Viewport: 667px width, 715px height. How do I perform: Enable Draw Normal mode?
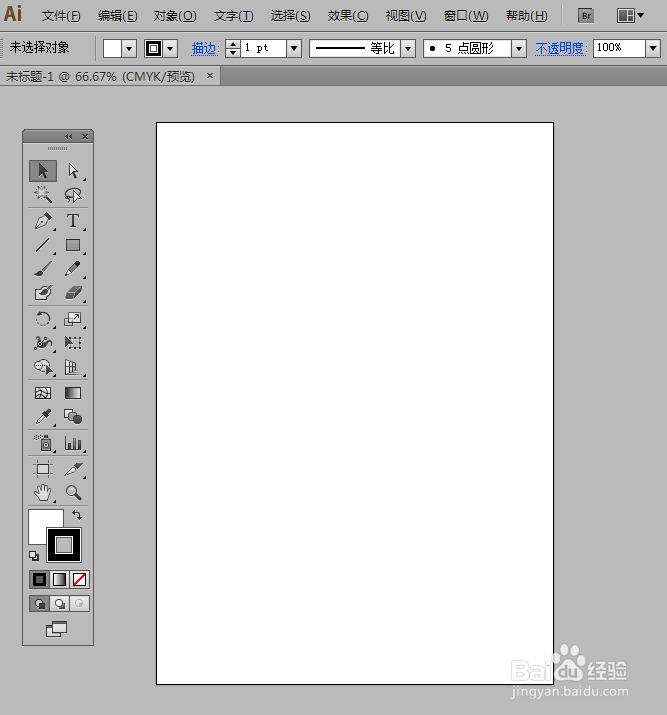coord(39,604)
